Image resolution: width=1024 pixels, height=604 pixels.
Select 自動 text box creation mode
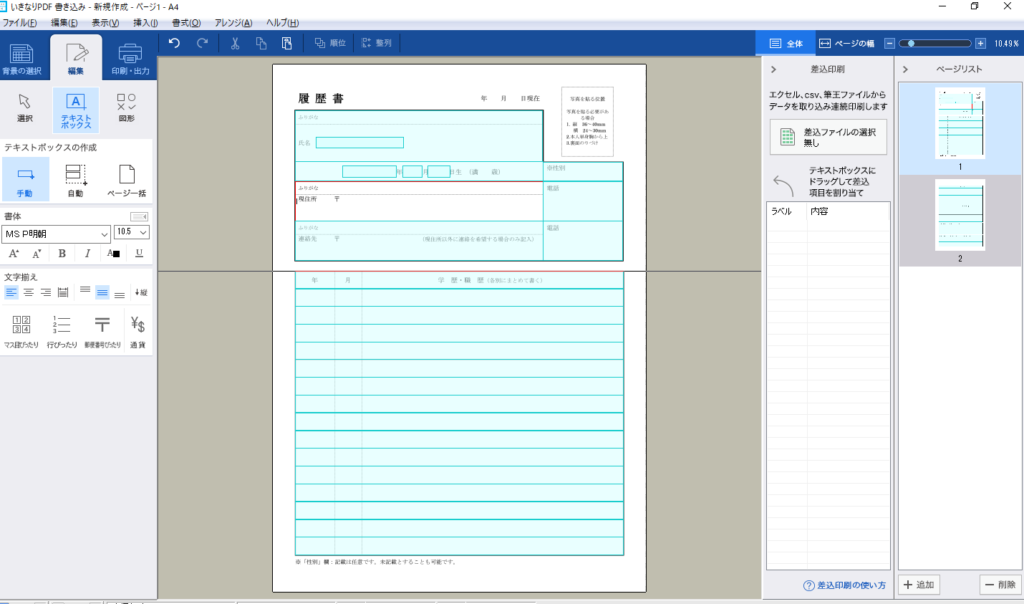75,179
